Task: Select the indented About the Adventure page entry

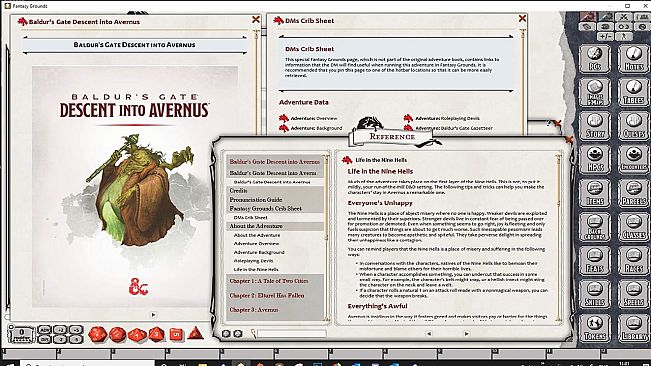Action: [257, 235]
